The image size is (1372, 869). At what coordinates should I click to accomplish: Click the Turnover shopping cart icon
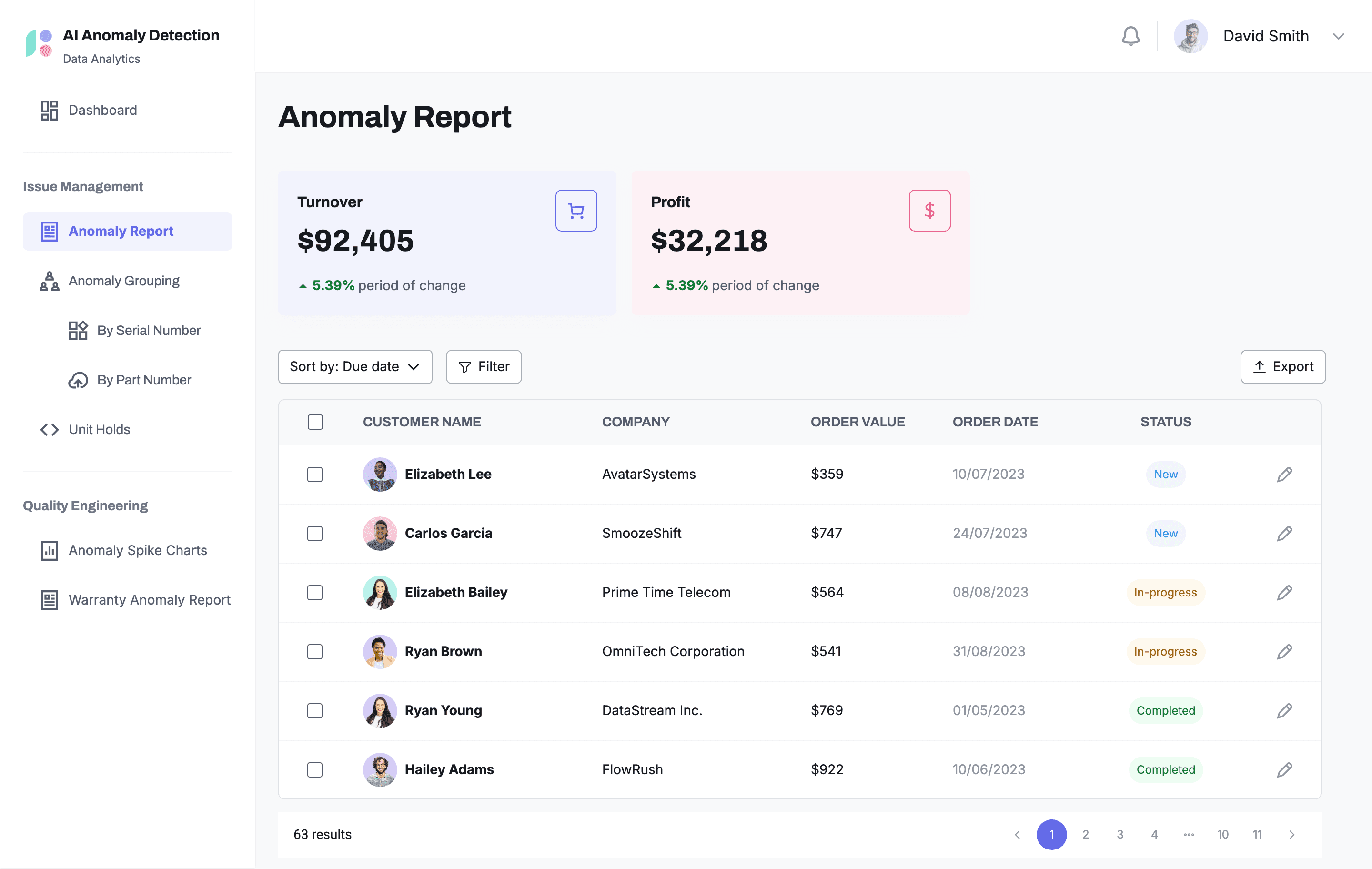tap(576, 211)
